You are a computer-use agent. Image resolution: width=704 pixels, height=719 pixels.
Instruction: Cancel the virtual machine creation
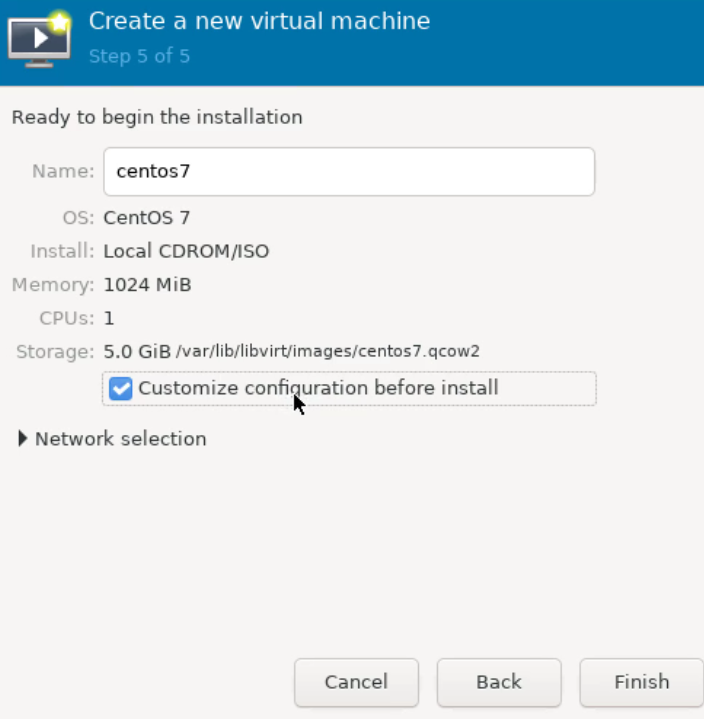(x=356, y=682)
